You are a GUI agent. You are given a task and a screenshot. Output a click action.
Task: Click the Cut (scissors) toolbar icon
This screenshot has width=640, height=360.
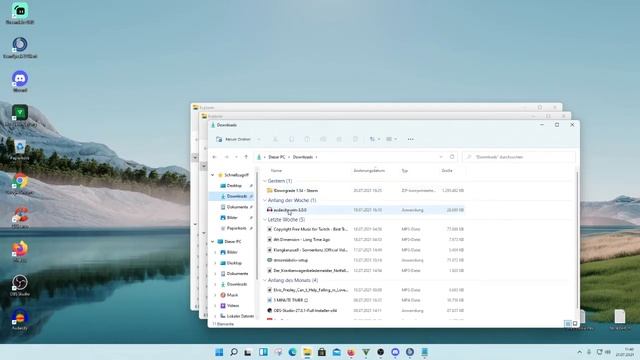(x=276, y=139)
